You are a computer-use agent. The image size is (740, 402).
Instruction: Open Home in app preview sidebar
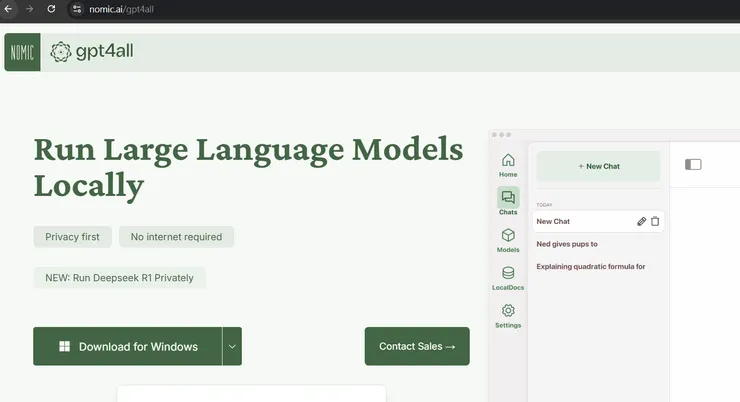coord(508,165)
